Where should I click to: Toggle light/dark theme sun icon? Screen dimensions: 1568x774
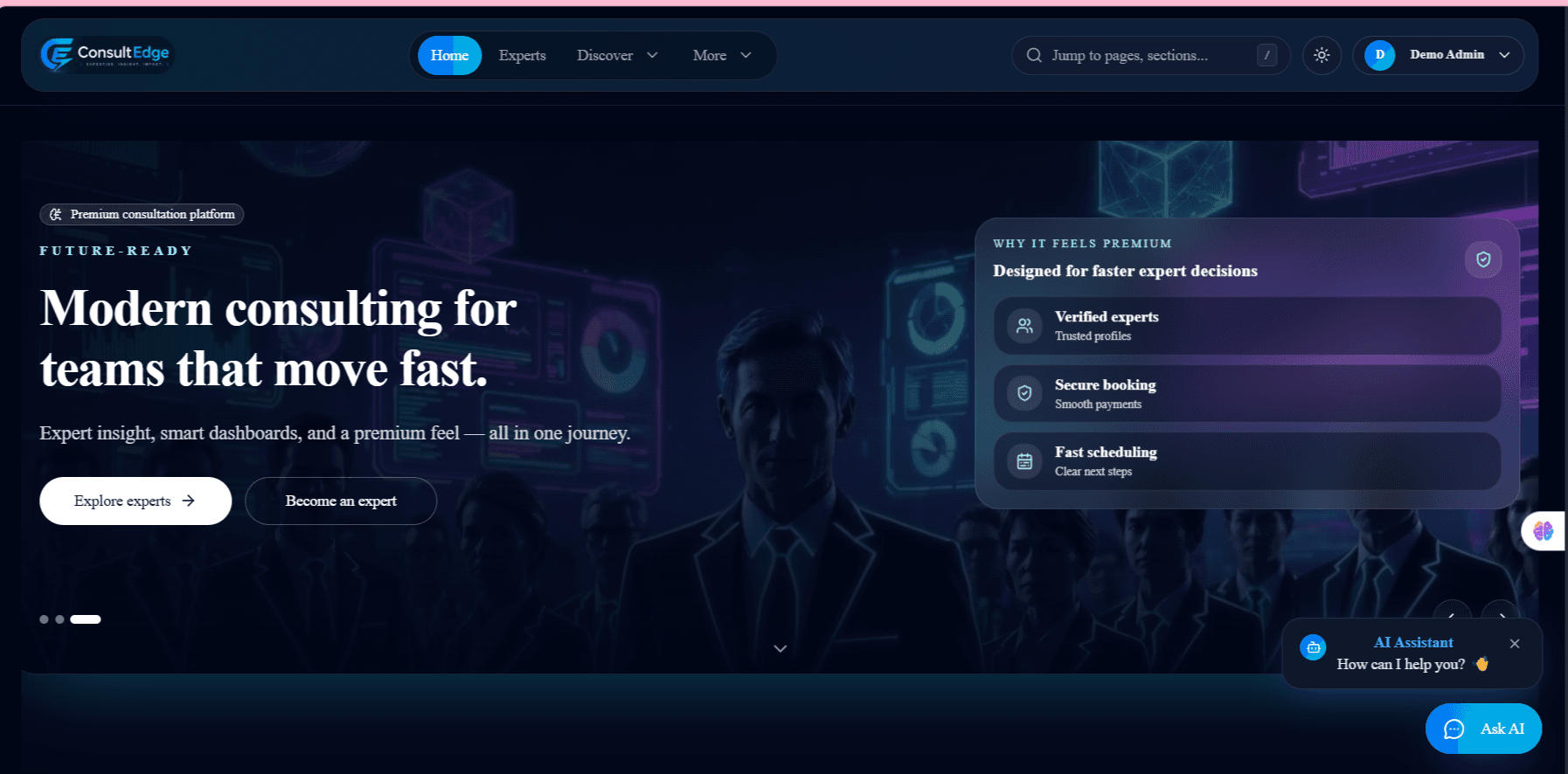coord(1322,55)
